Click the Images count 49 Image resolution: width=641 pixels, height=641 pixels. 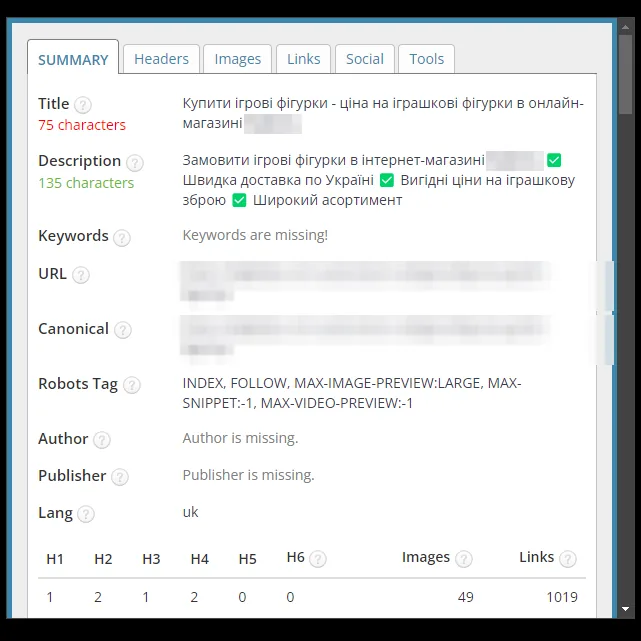tap(465, 597)
